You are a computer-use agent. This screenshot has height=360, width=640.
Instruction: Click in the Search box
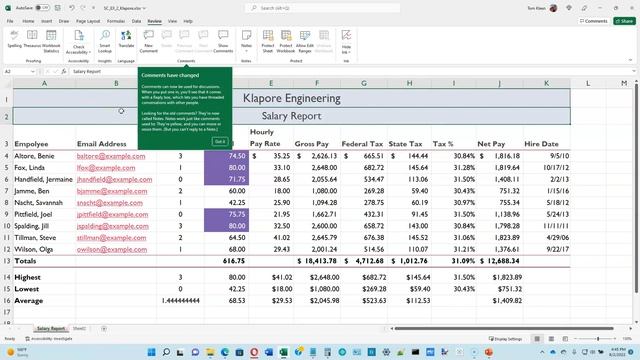(x=322, y=8)
